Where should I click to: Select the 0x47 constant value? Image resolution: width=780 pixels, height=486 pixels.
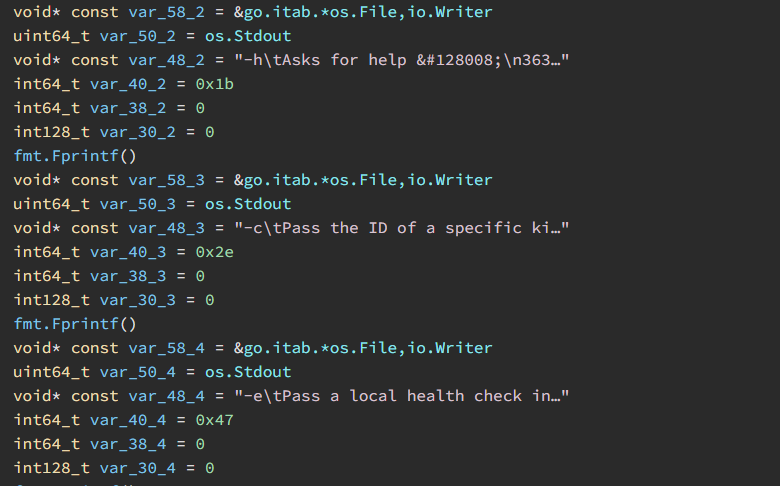214,420
